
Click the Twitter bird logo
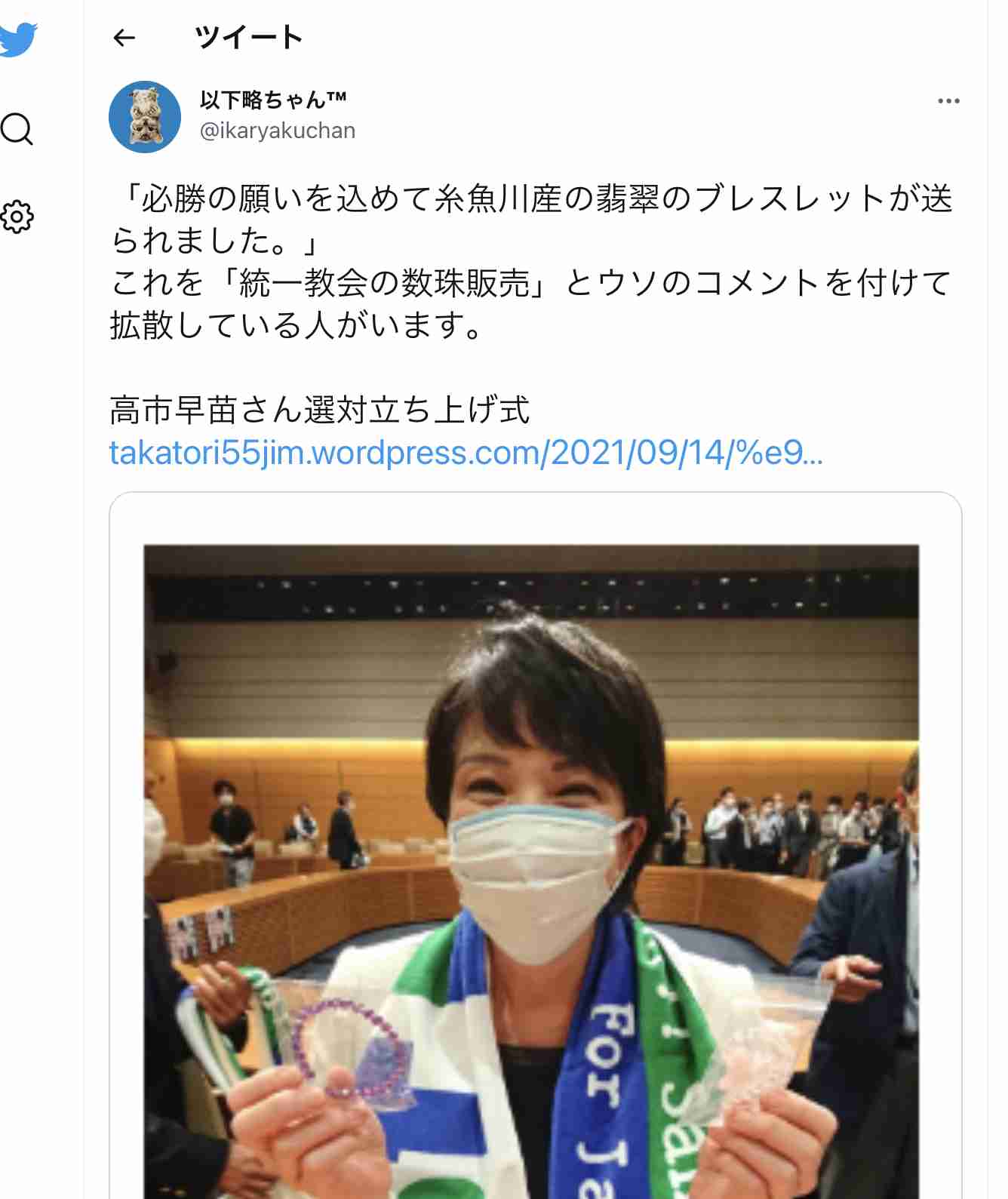[17, 39]
